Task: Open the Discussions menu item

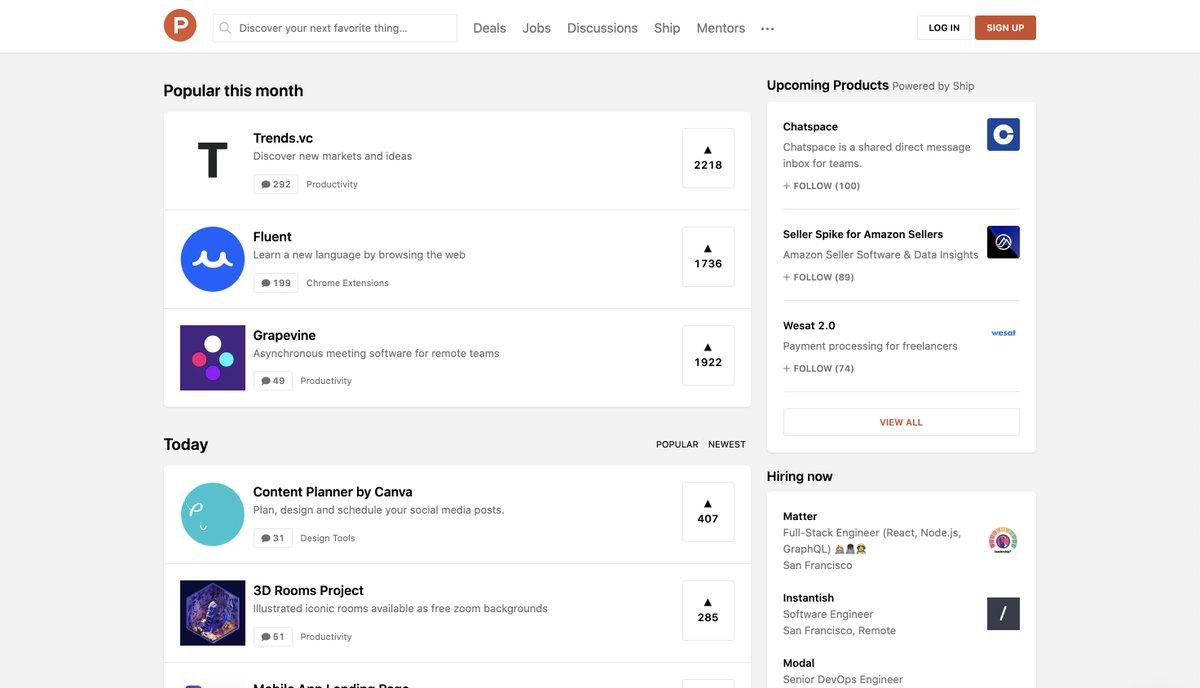Action: click(x=602, y=28)
